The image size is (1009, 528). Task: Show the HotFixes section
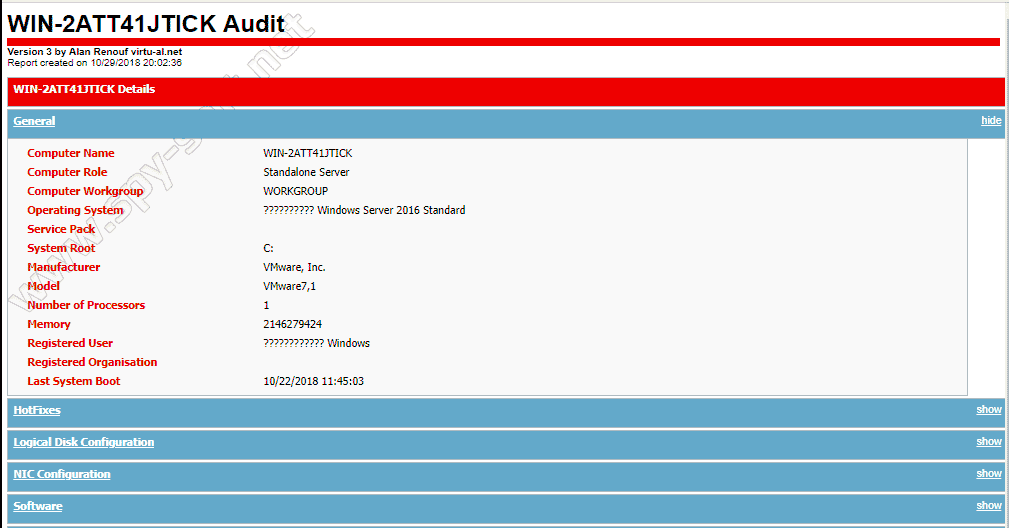click(988, 410)
